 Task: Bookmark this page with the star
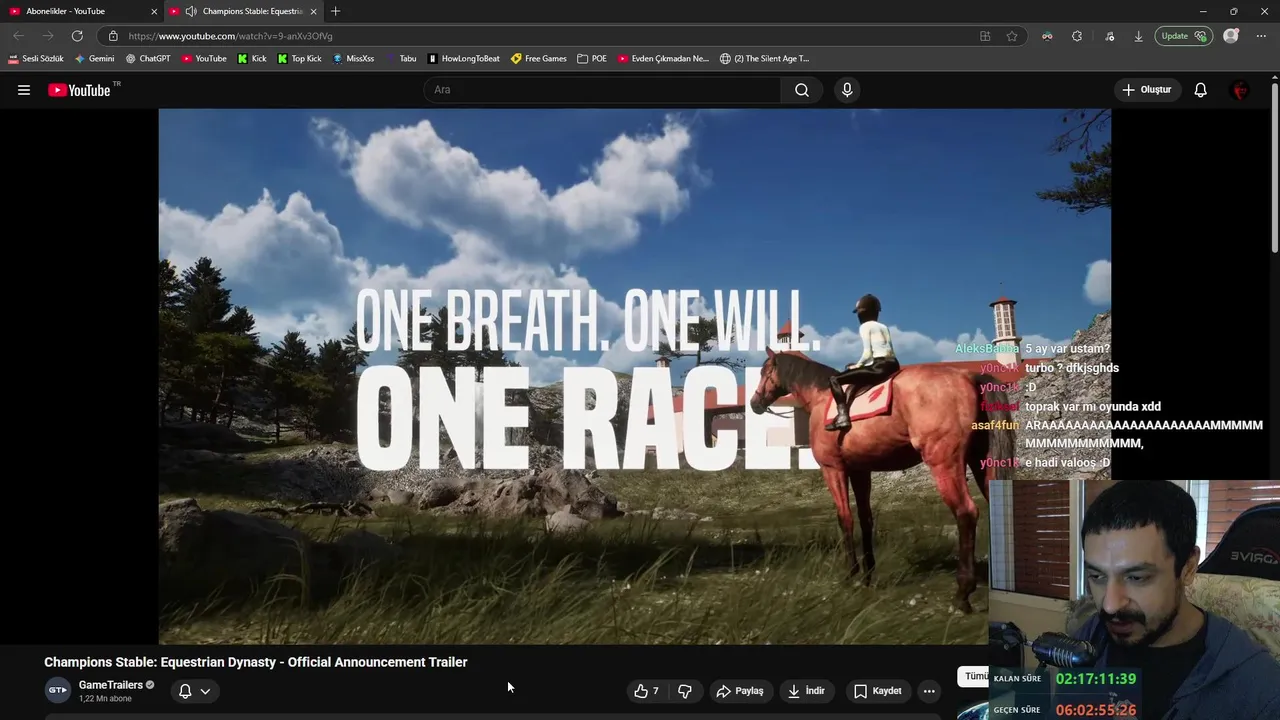pyautogui.click(x=1012, y=36)
